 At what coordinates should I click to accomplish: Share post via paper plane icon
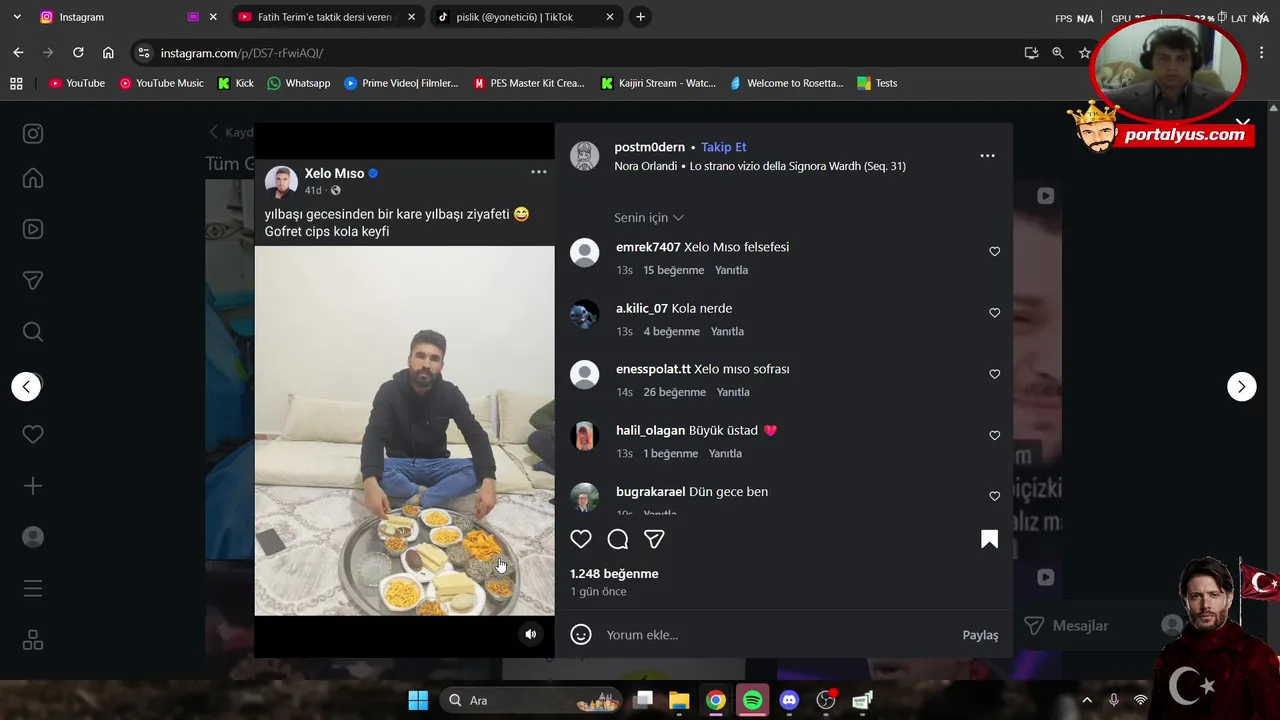click(x=654, y=539)
